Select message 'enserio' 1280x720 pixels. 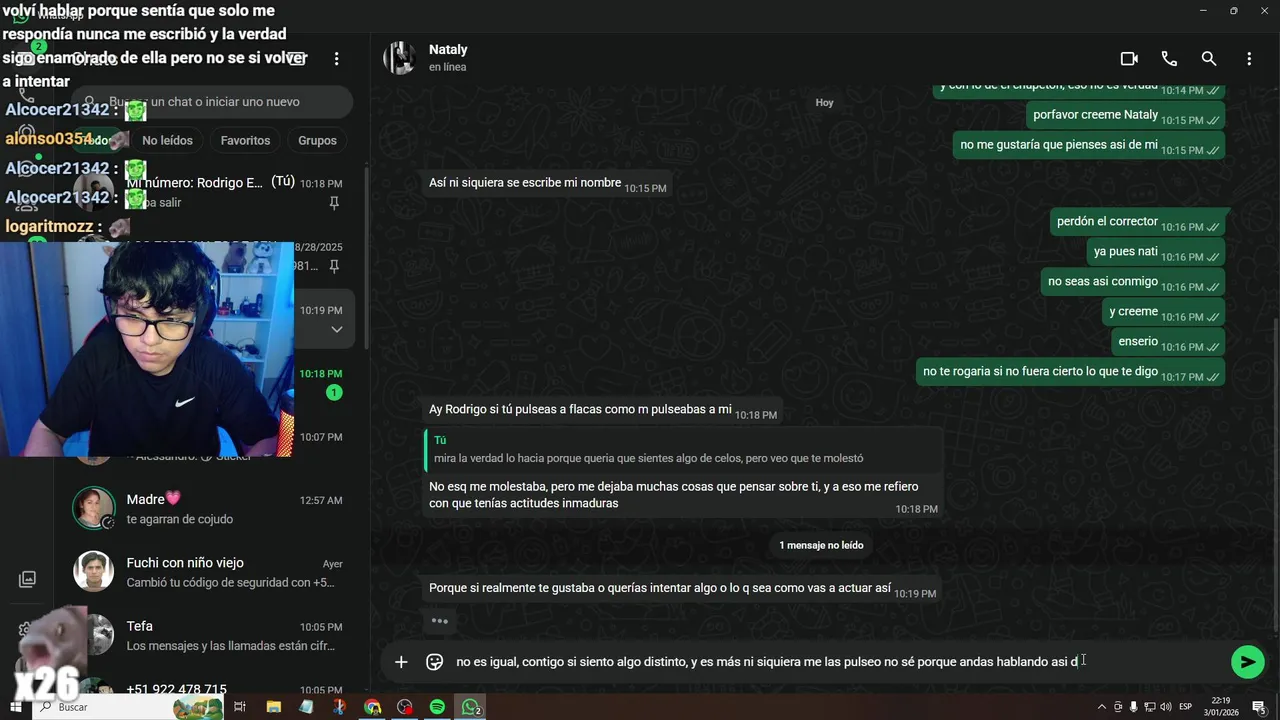coord(1167,342)
